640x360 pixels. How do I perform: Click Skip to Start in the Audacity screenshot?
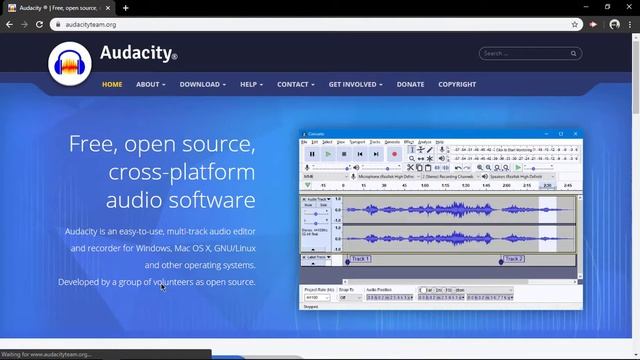[360, 154]
